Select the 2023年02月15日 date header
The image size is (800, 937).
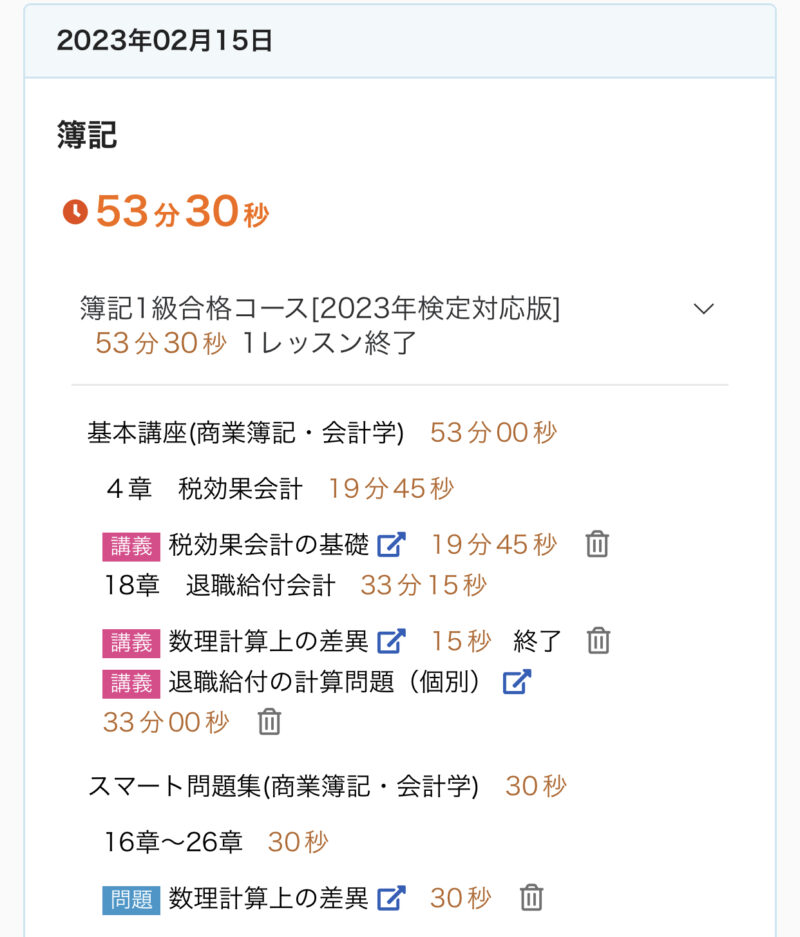165,41
